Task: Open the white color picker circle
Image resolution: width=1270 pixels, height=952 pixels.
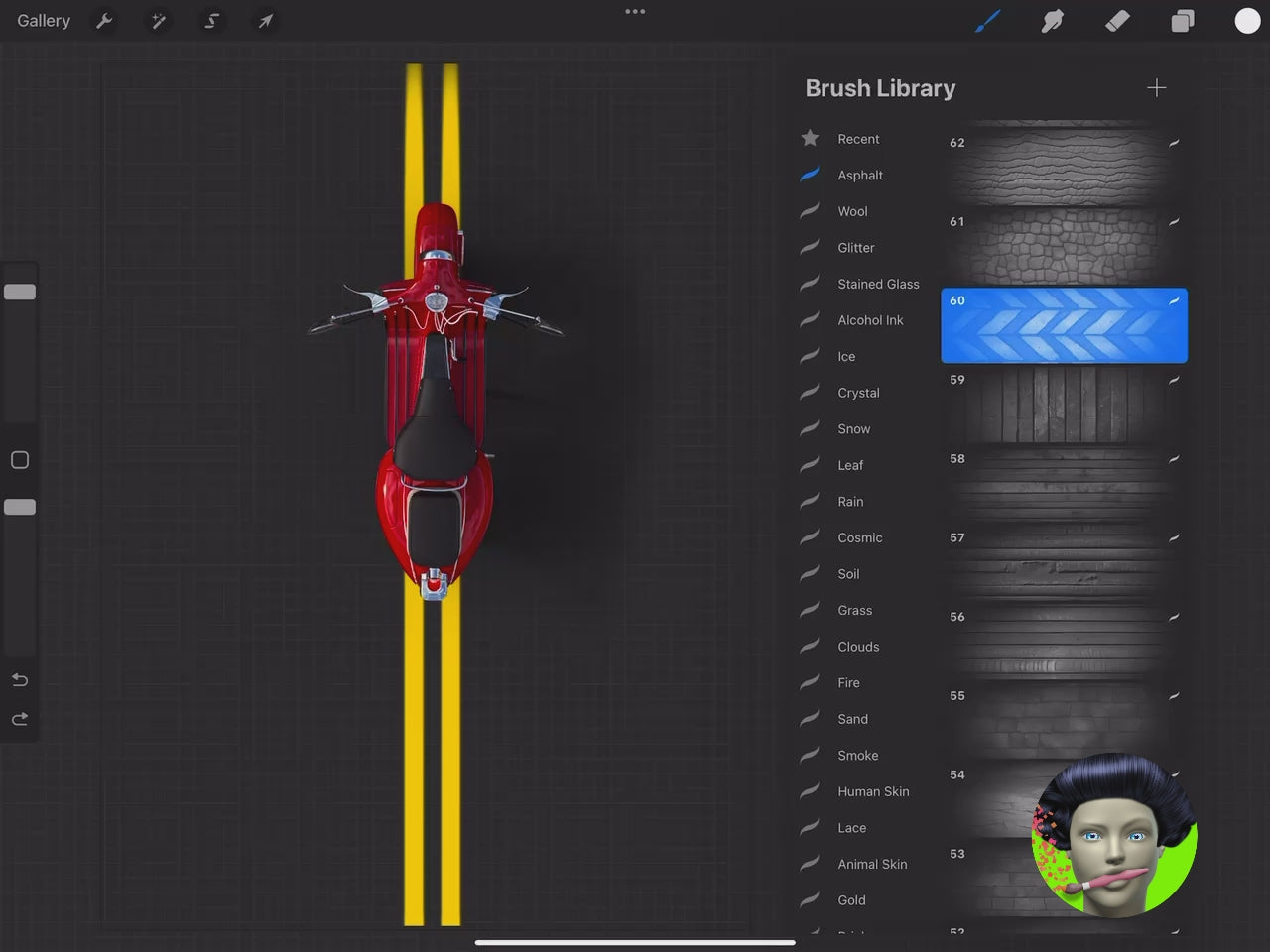Action: point(1246,21)
